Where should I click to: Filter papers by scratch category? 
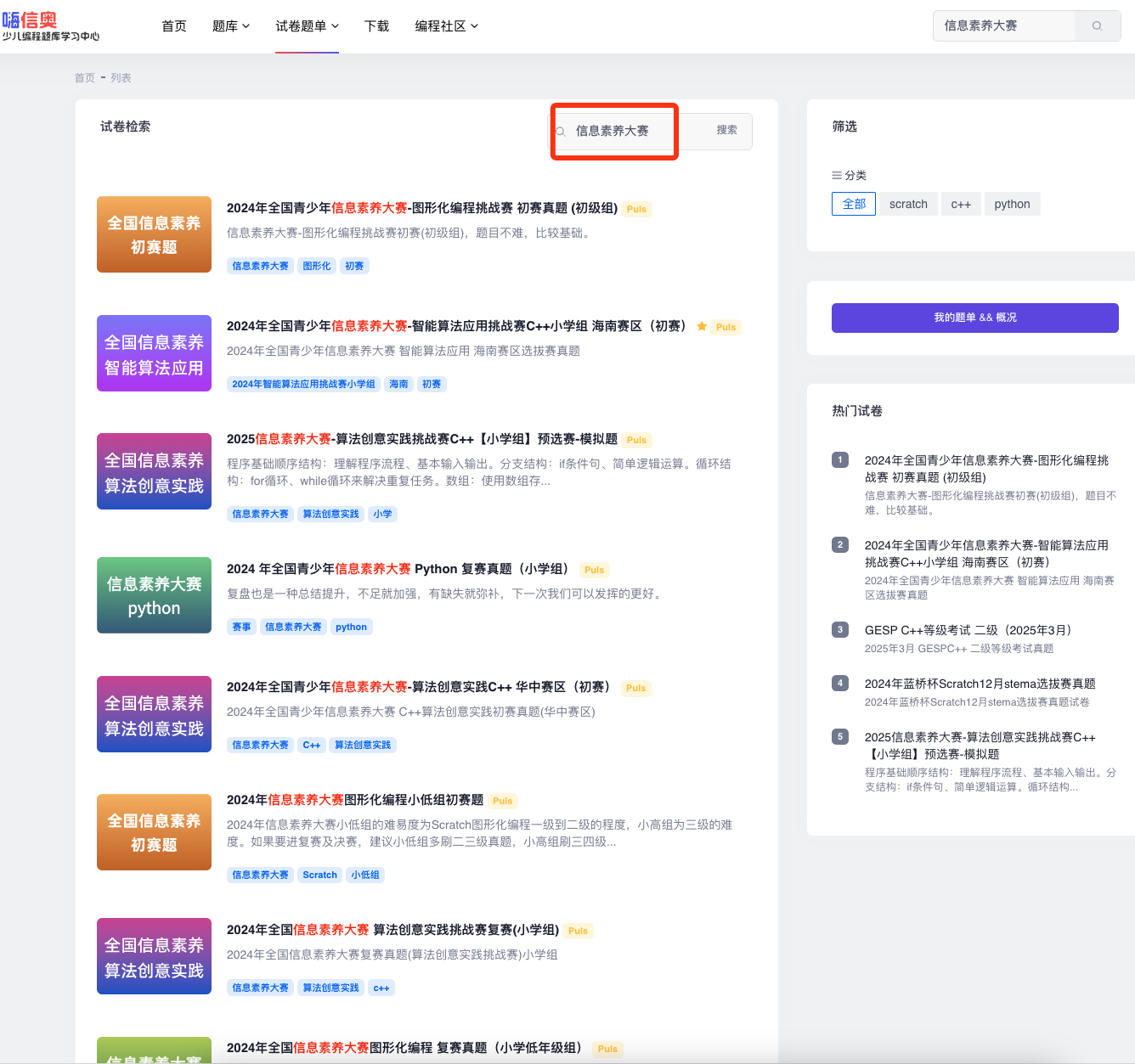(x=908, y=204)
